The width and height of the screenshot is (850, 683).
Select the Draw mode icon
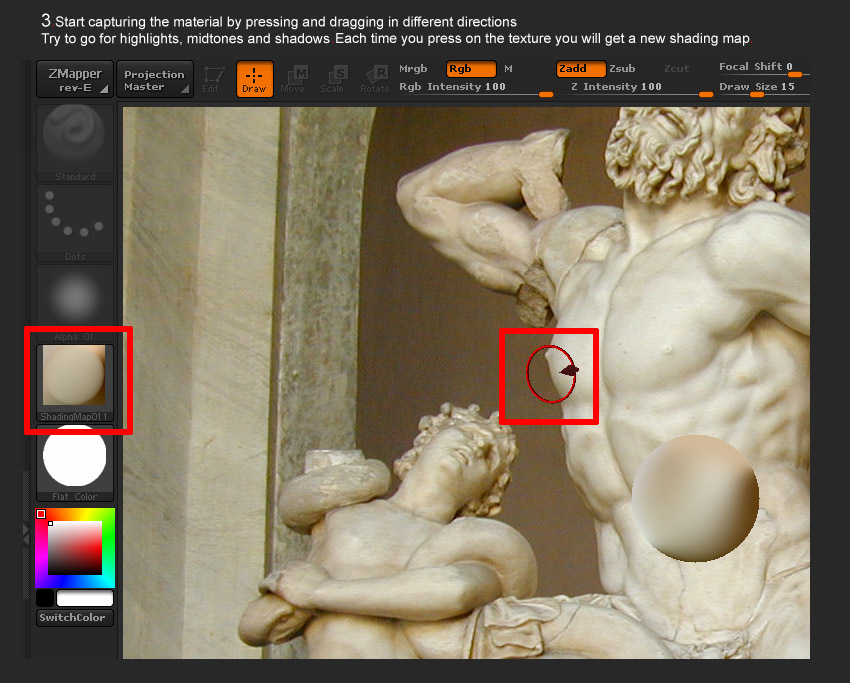coord(254,79)
